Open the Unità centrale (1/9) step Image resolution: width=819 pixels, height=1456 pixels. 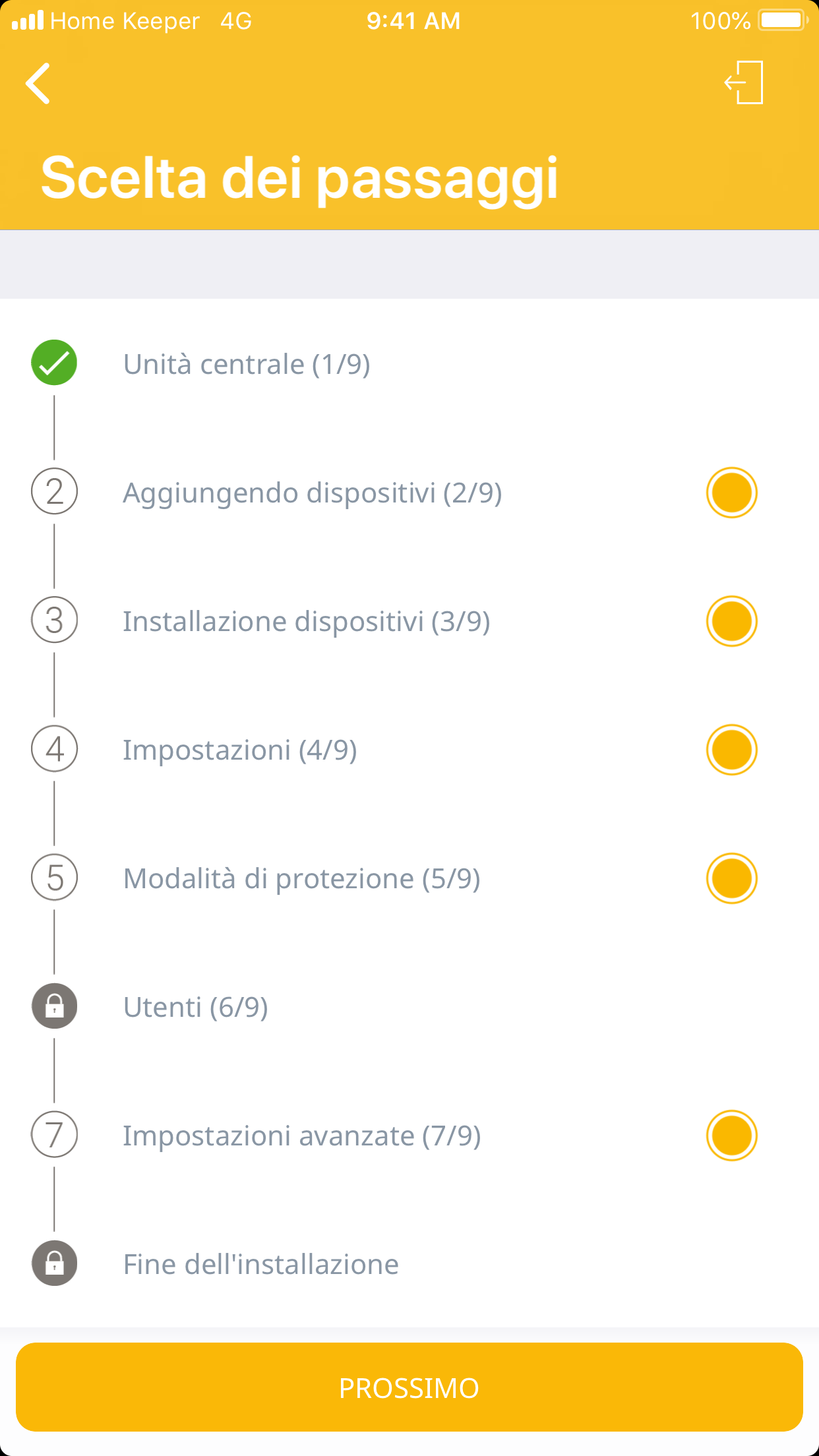[247, 364]
